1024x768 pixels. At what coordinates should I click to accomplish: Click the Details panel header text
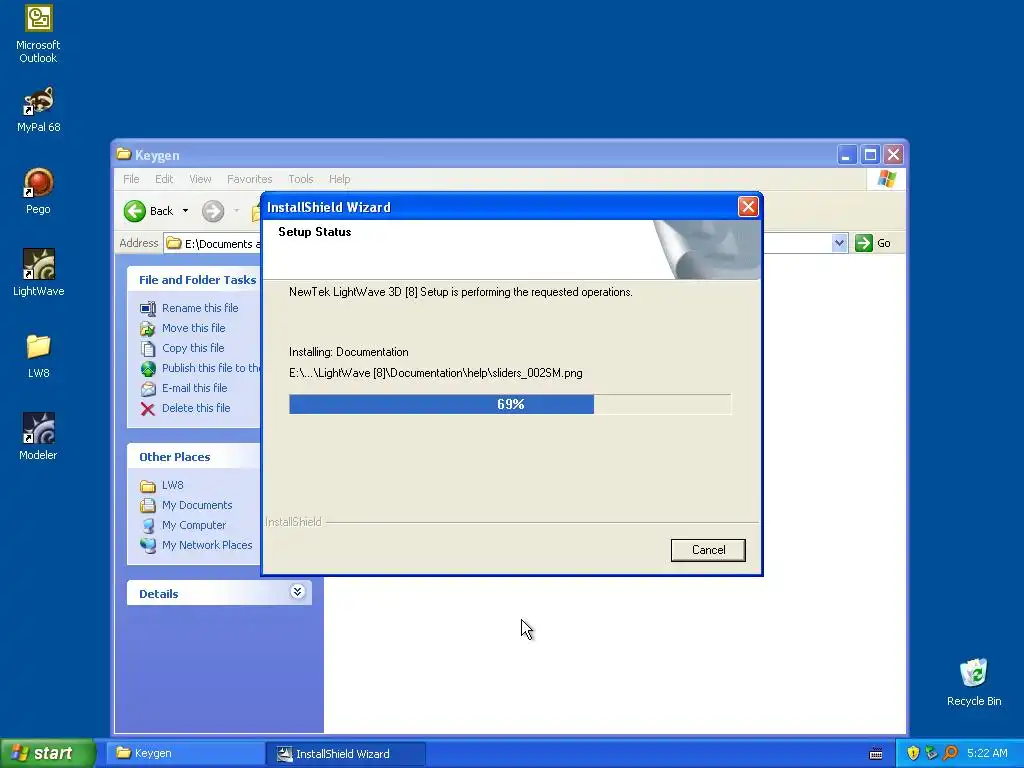[159, 594]
